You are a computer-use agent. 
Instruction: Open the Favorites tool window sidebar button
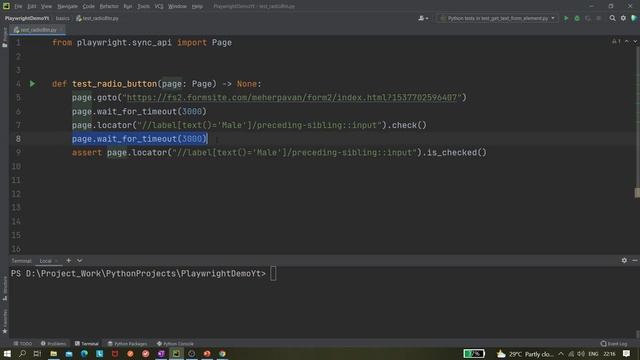coord(4,322)
